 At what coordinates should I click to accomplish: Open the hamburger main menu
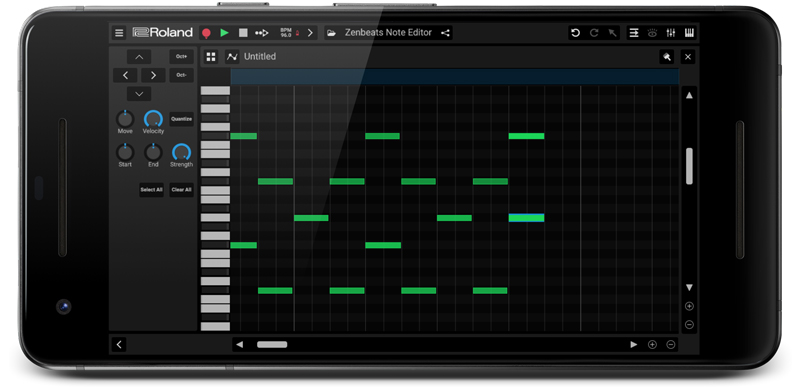click(x=119, y=33)
